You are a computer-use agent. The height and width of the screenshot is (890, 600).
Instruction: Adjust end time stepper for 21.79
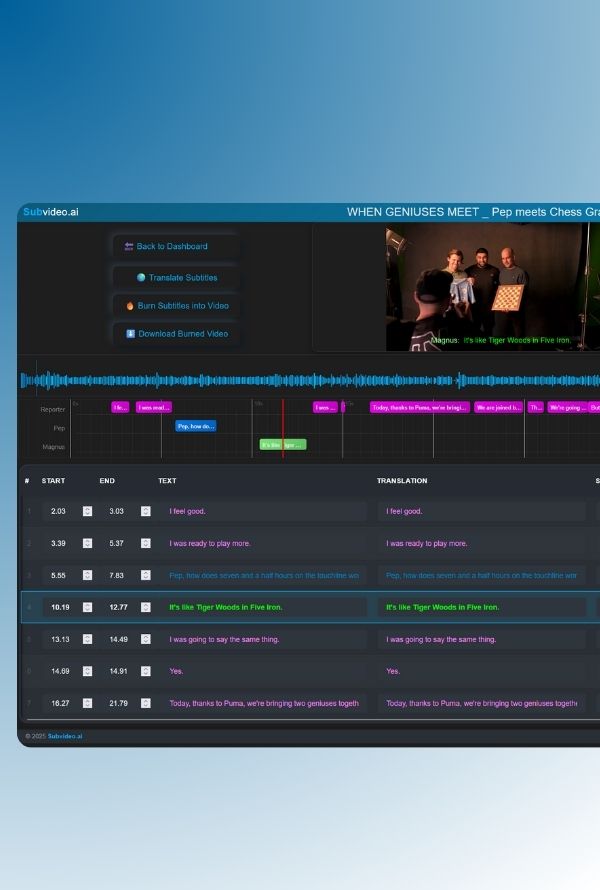[x=146, y=703]
